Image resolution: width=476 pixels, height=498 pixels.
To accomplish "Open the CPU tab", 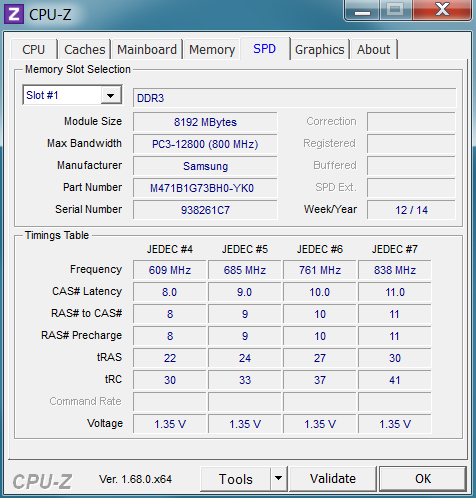I will 34,50.
